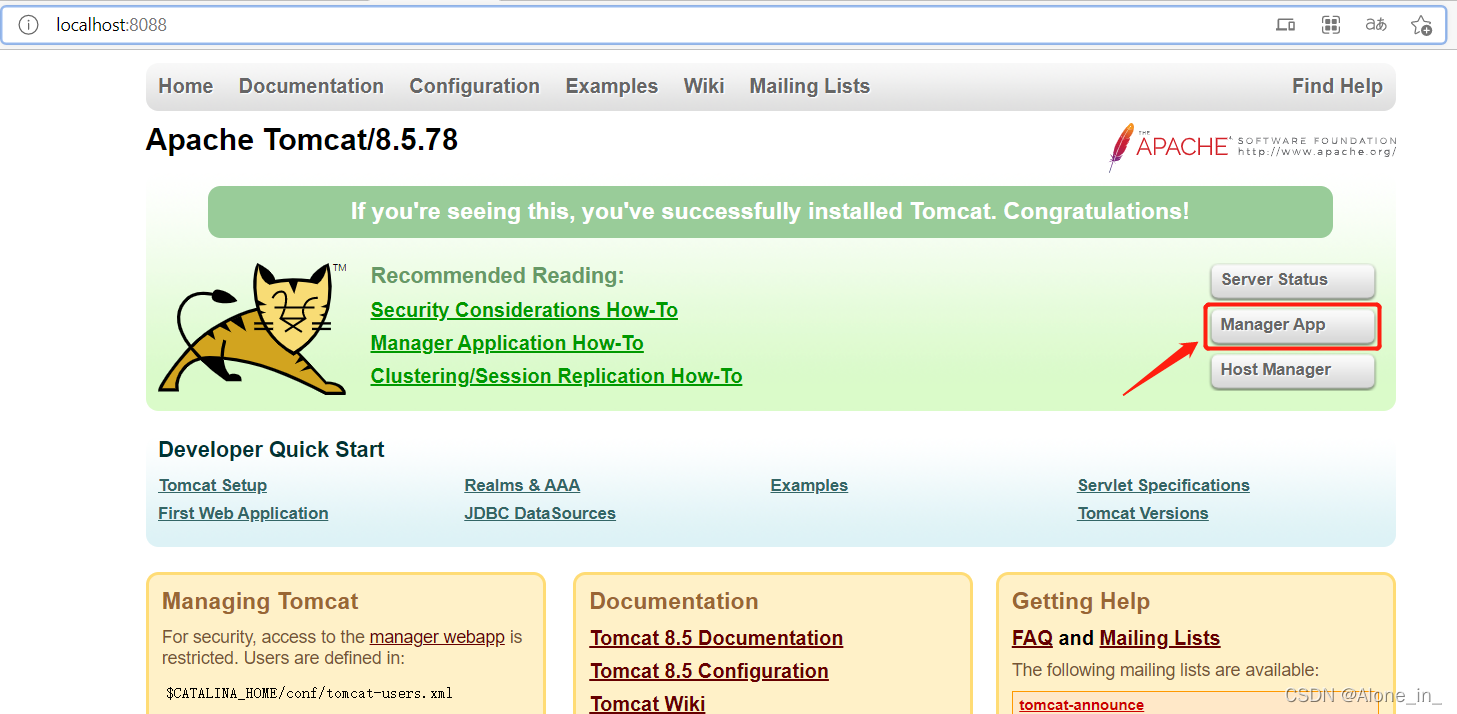1457x714 pixels.
Task: Click the $CATALINA_HOME/conf/tomcat-users.xml path text
Action: tap(310, 692)
